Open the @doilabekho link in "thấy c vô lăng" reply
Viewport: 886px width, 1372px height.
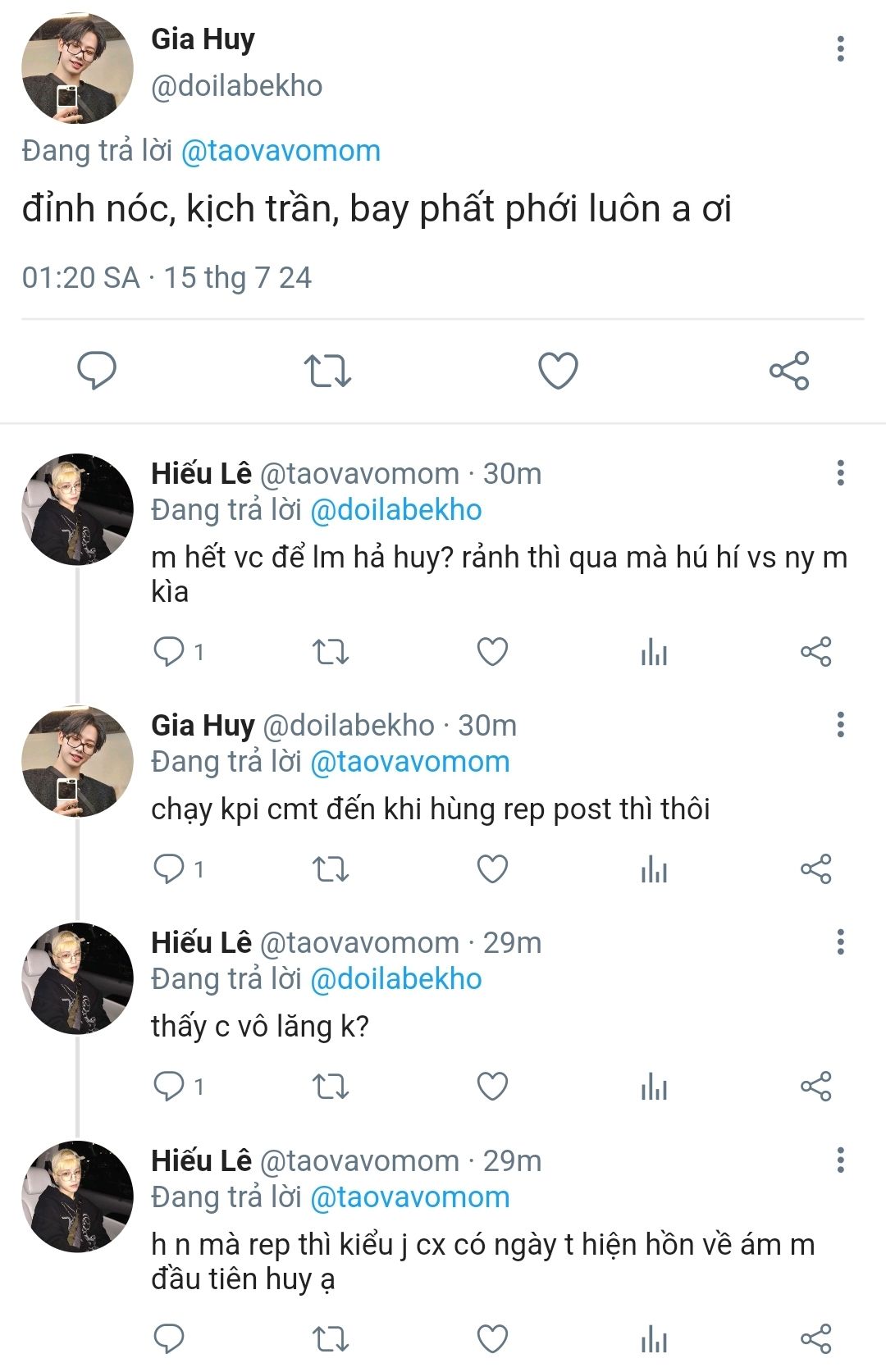click(396, 979)
